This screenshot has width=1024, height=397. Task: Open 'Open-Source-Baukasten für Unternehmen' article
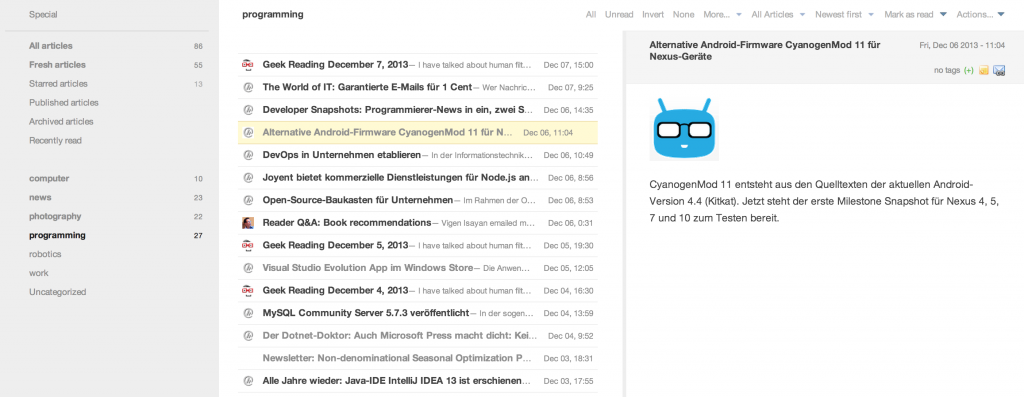coord(358,200)
